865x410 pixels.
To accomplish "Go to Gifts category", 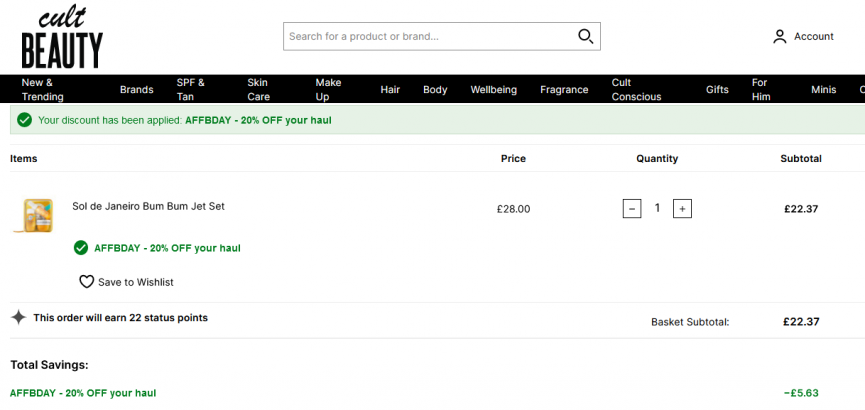I will (717, 89).
